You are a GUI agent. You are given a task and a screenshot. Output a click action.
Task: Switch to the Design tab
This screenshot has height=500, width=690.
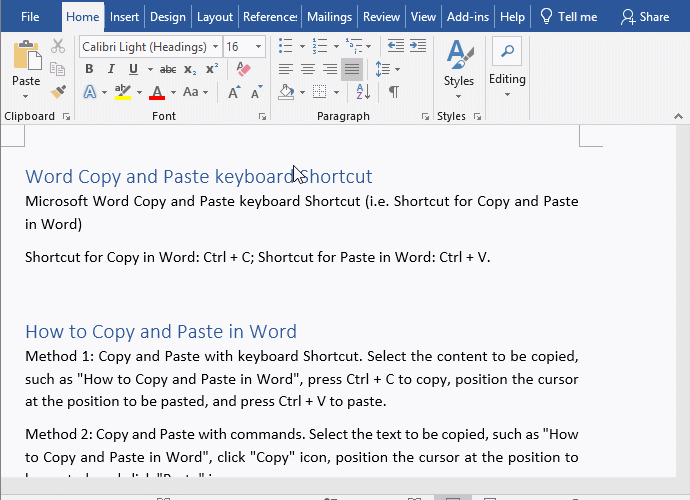[x=168, y=17]
